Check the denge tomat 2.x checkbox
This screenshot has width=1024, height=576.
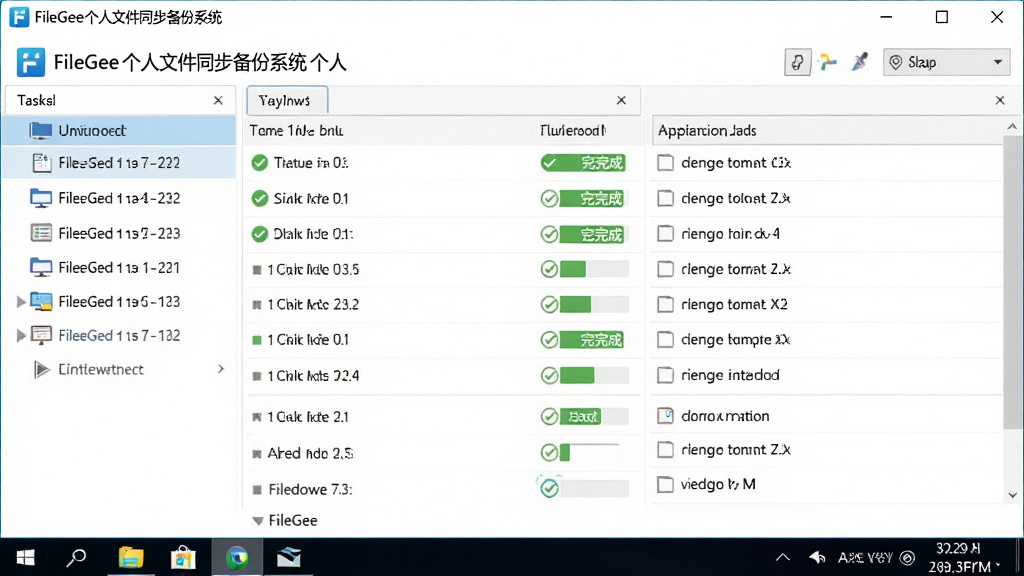665,269
